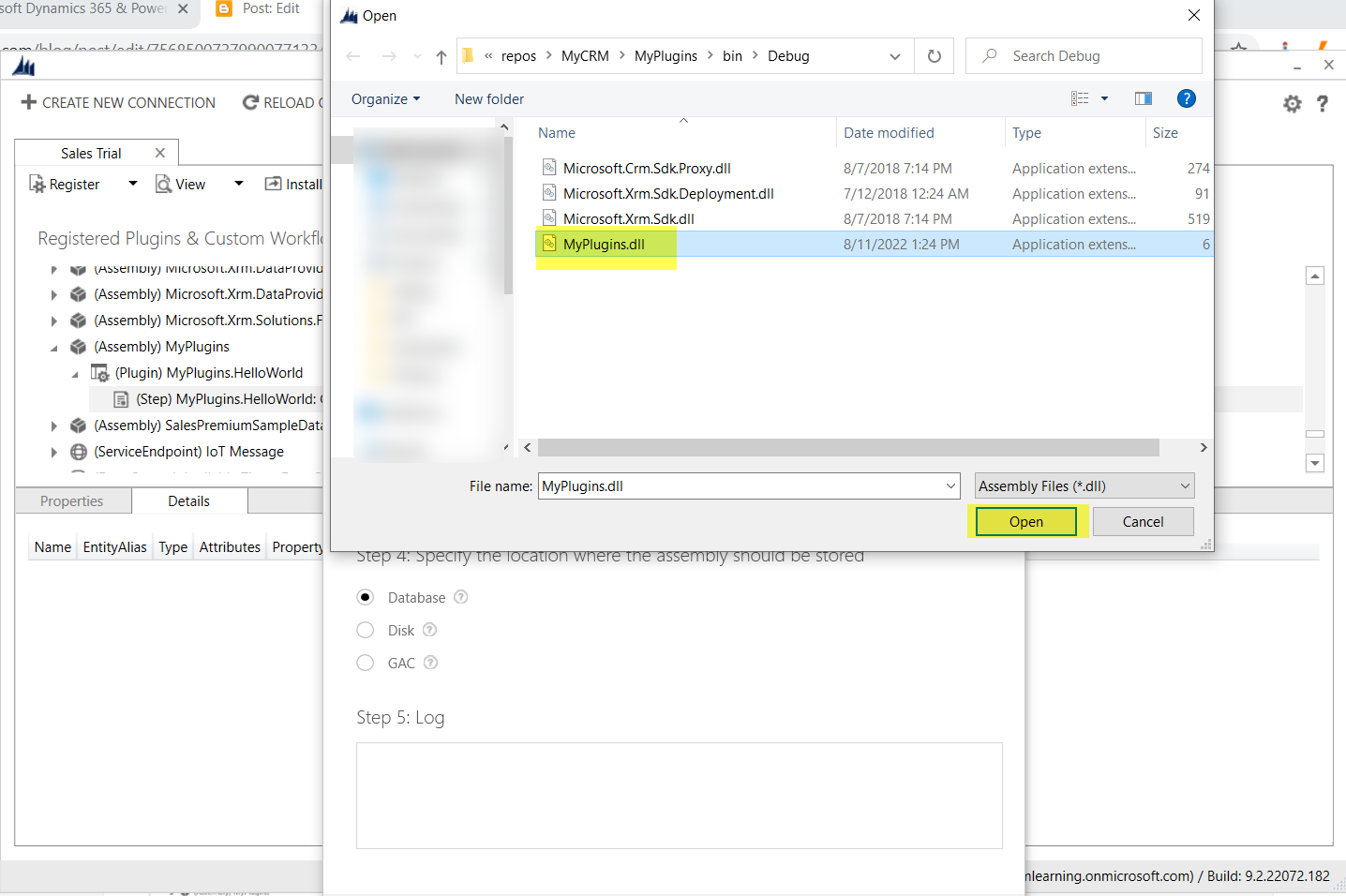Sort by Date modified column header
This screenshot has width=1346, height=896.
889,133
